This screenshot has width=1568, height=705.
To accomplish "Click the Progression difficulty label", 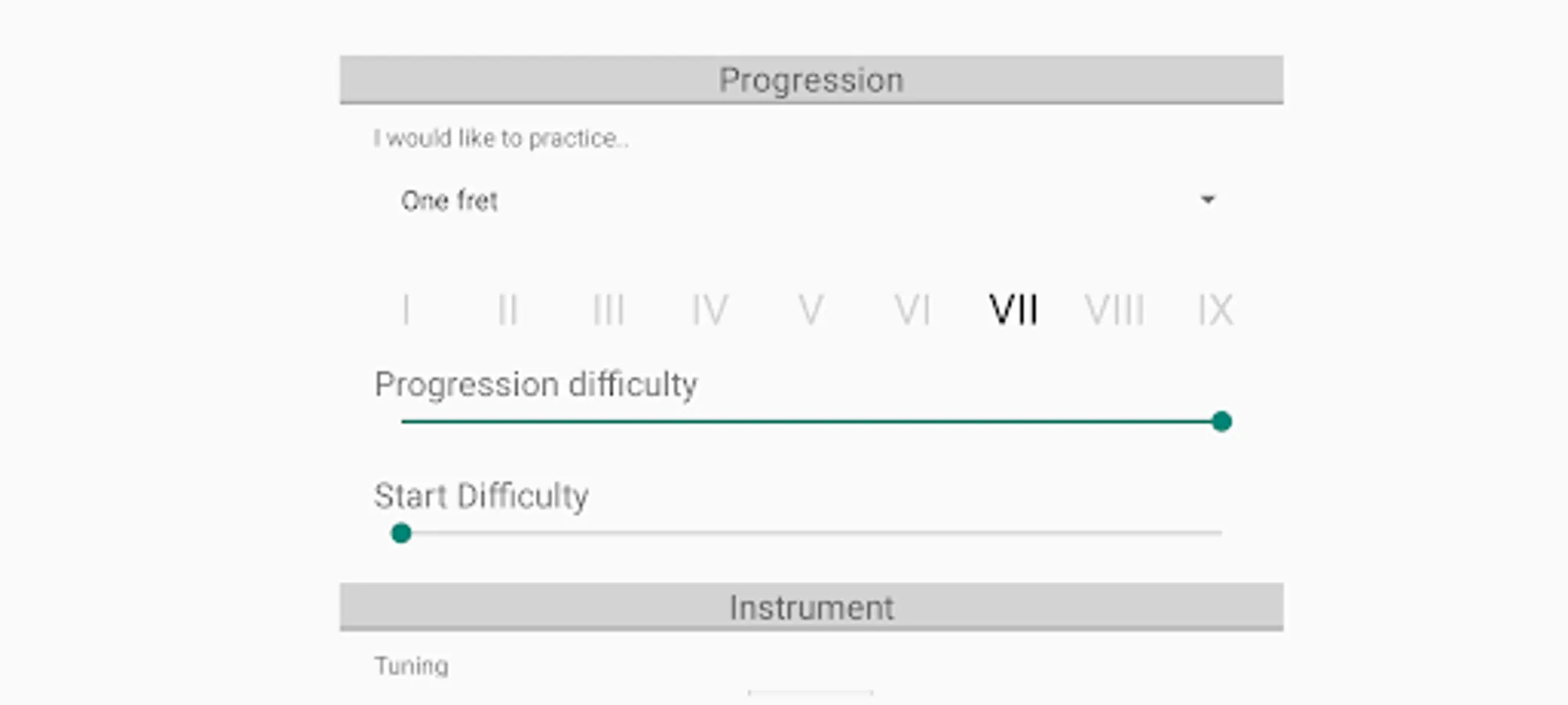I will coord(535,385).
